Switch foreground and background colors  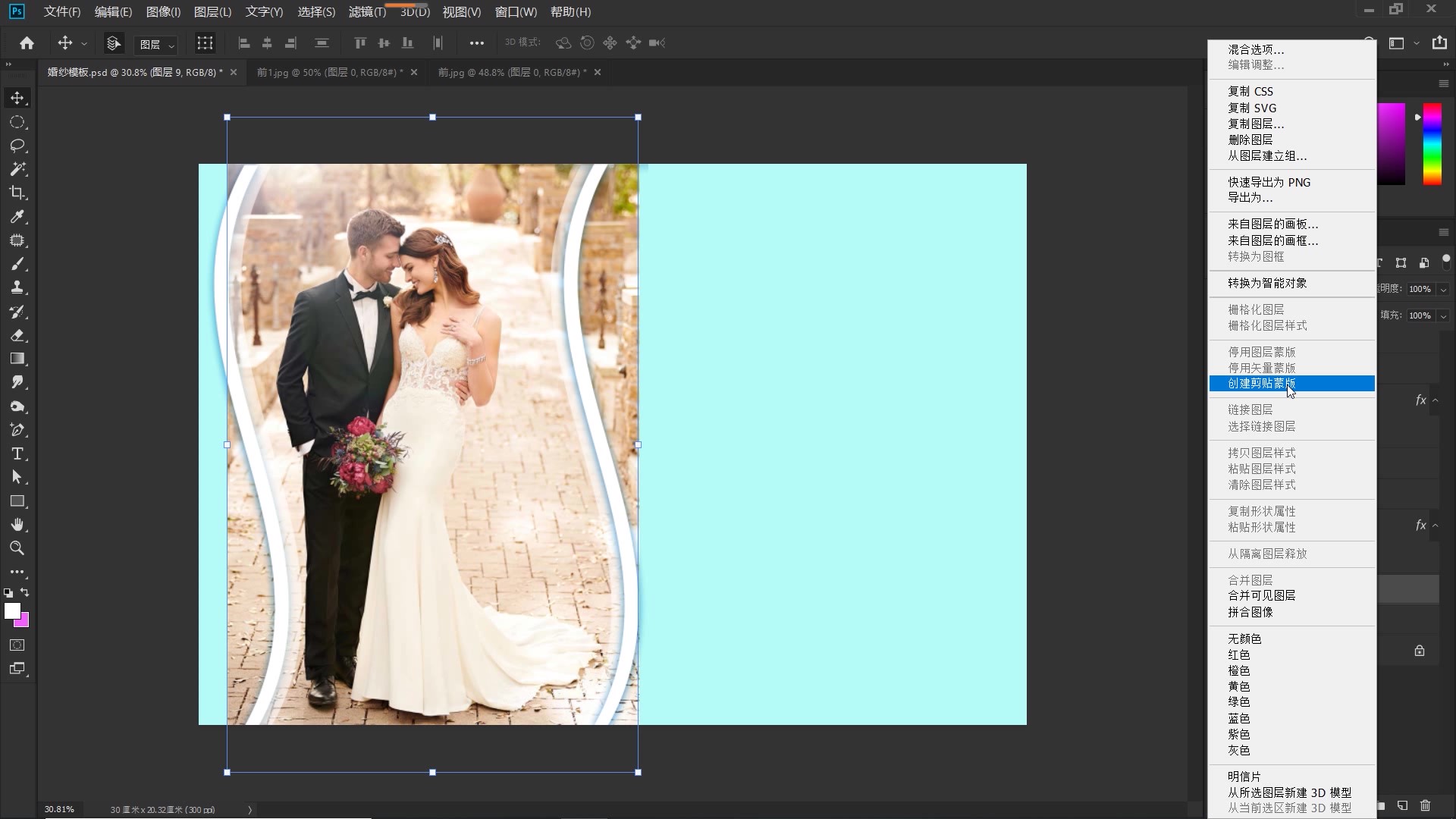click(x=25, y=592)
